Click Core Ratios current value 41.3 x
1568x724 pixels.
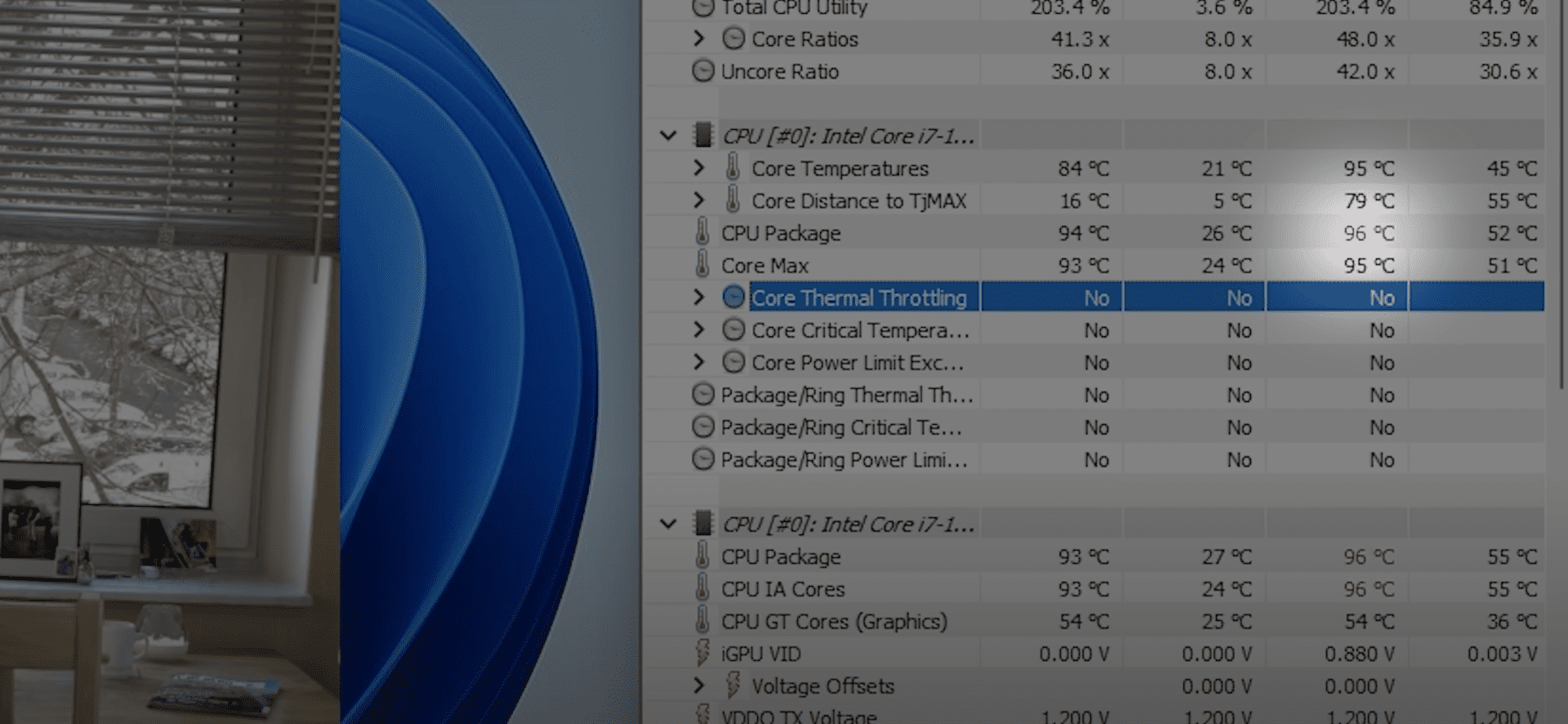point(1080,39)
